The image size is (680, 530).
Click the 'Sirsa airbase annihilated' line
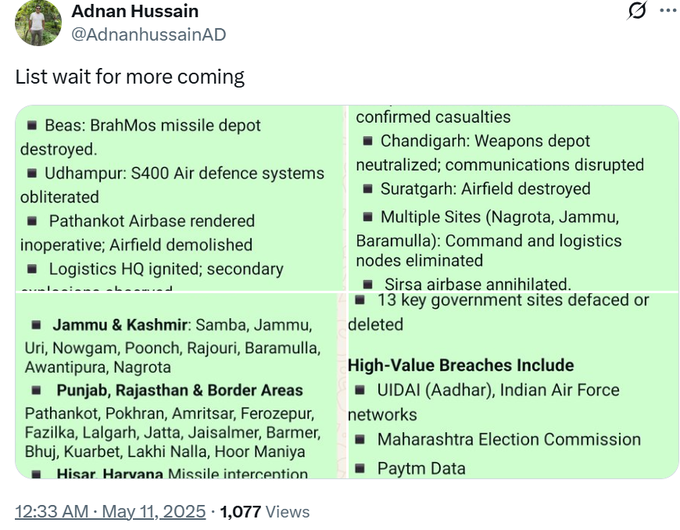477,284
